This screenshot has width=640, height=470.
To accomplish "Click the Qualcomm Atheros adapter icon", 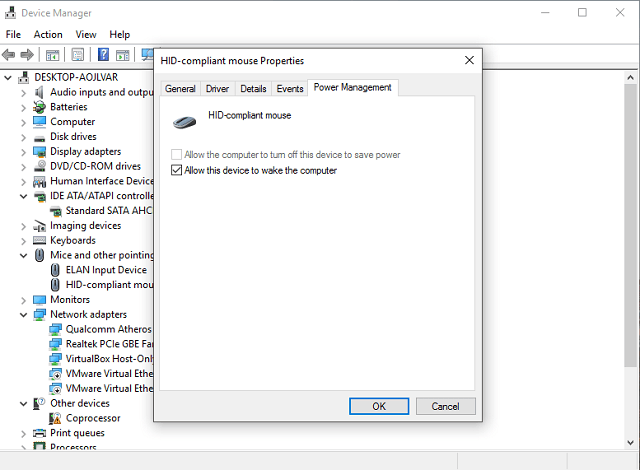I will [x=55, y=329].
